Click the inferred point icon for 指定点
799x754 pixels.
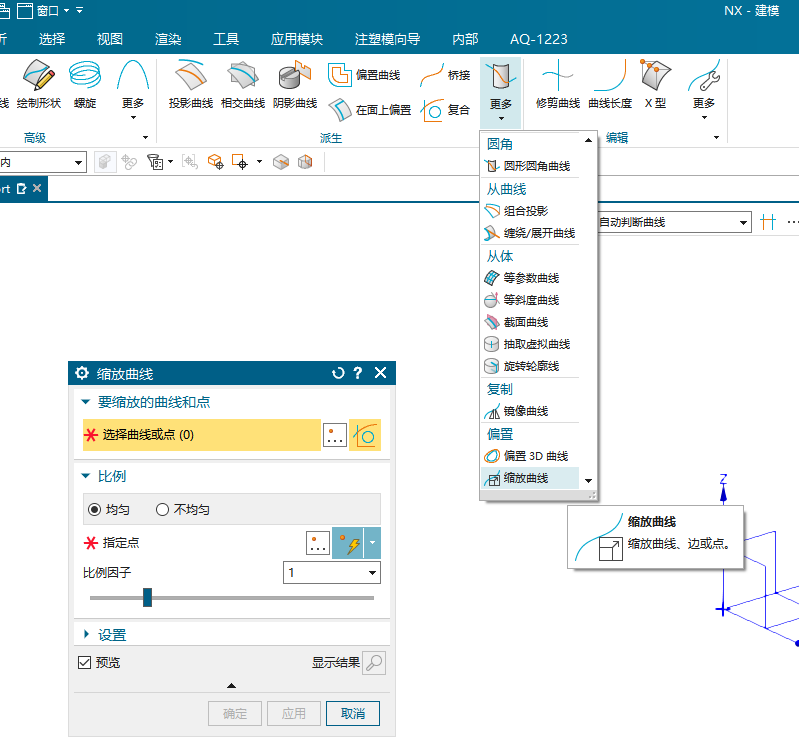(x=348, y=543)
